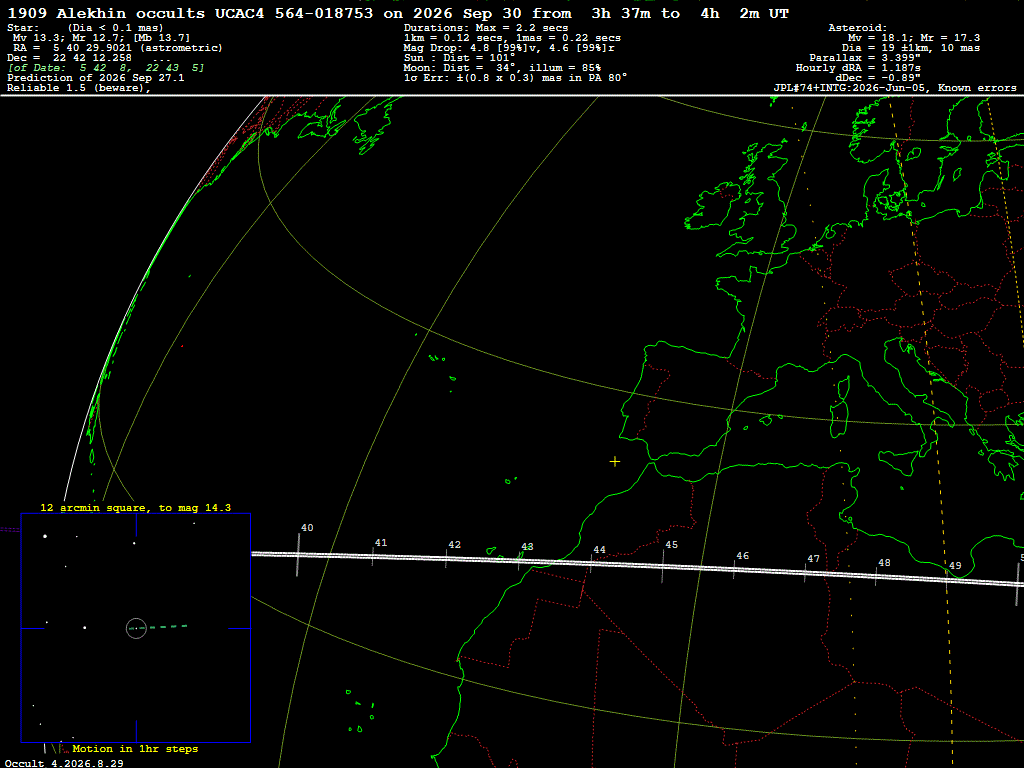Viewport: 1024px width, 768px height.
Task: Click the yellow cross marker off Iberia
Action: coord(615,462)
